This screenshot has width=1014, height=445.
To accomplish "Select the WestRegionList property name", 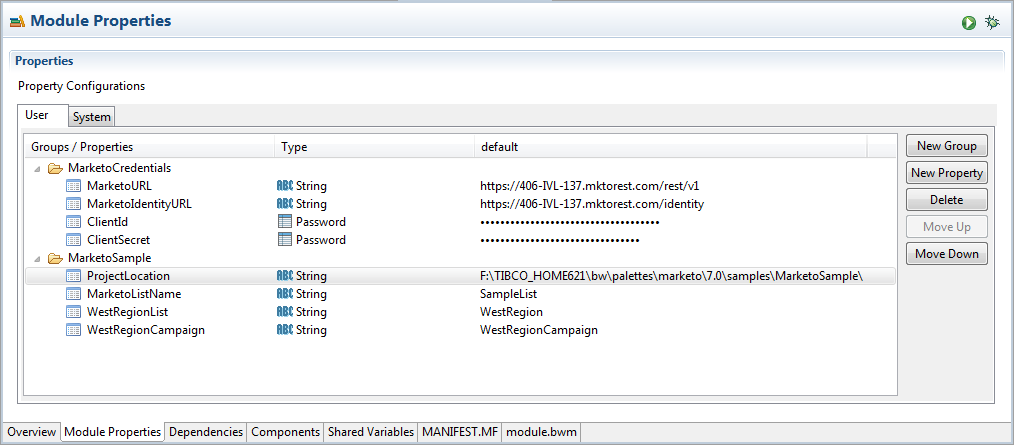I will [x=127, y=312].
